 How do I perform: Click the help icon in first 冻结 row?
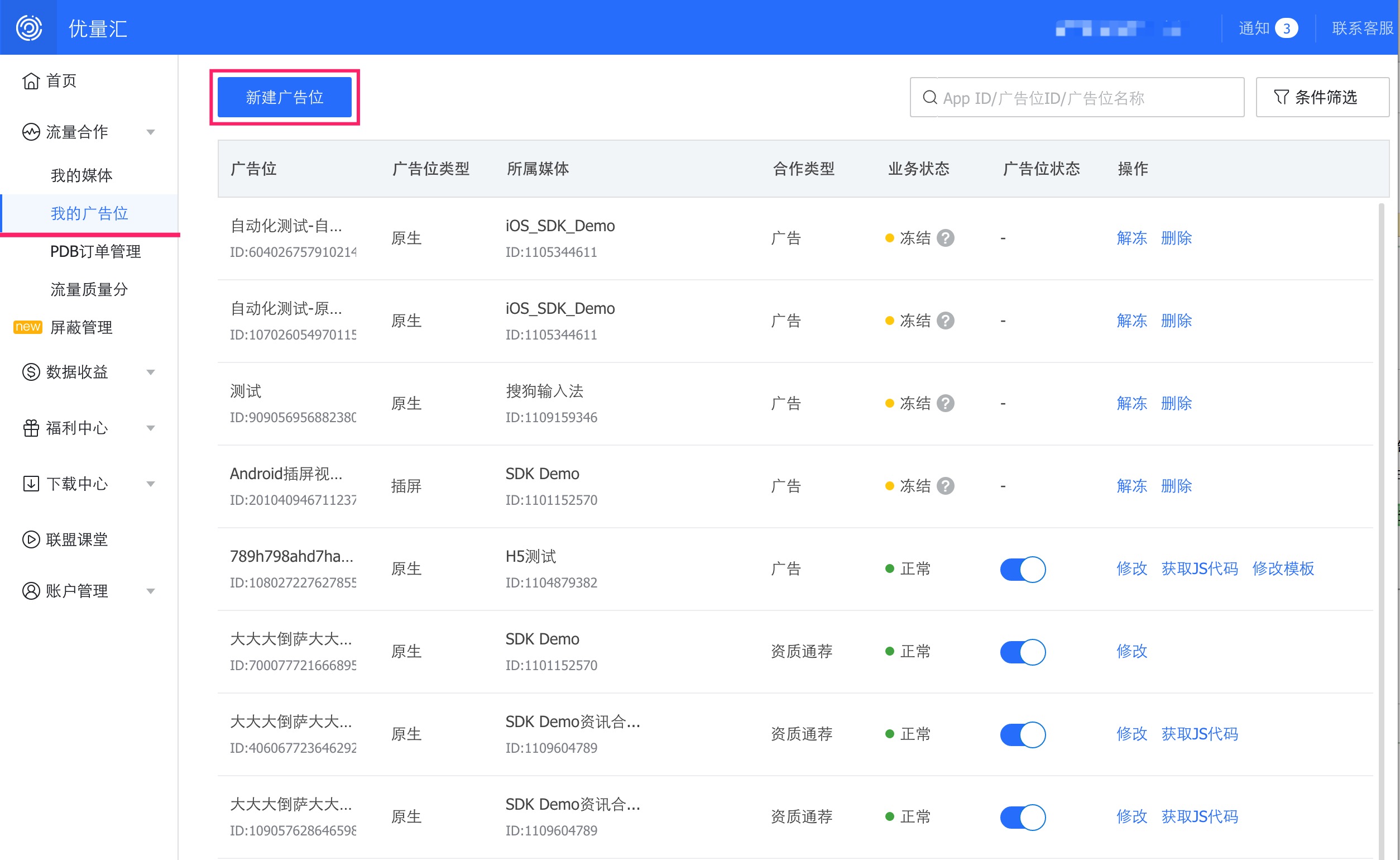pyautogui.click(x=945, y=238)
